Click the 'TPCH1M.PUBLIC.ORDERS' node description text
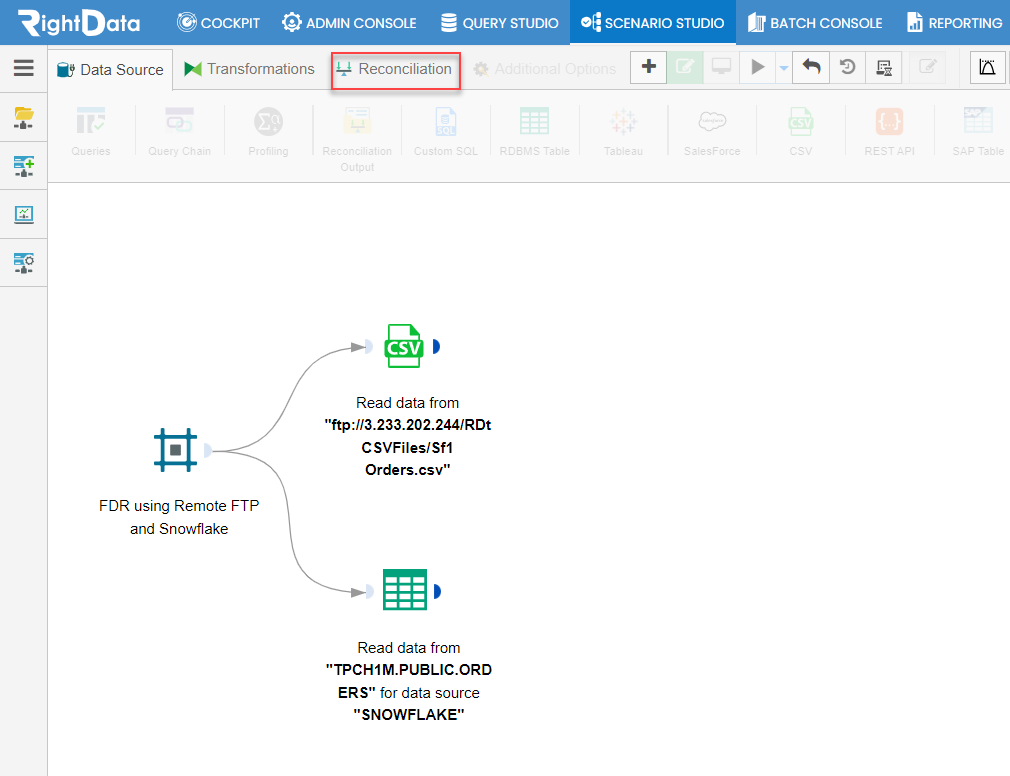 pos(408,681)
